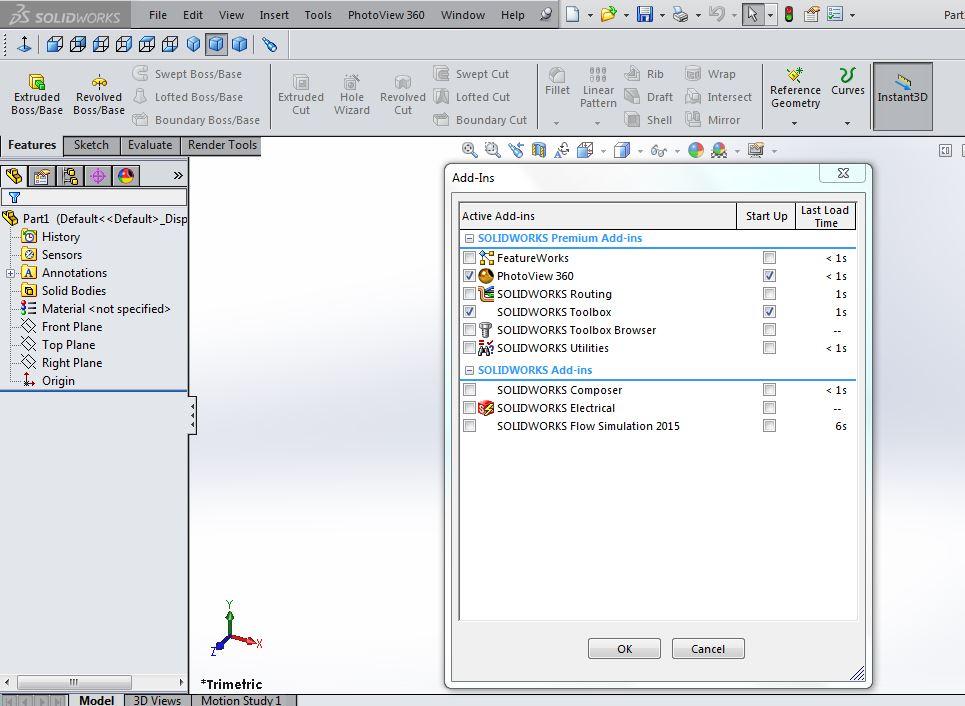
Task: Enable SOLIDWORKS Composer add-in checkbox
Action: (x=470, y=390)
